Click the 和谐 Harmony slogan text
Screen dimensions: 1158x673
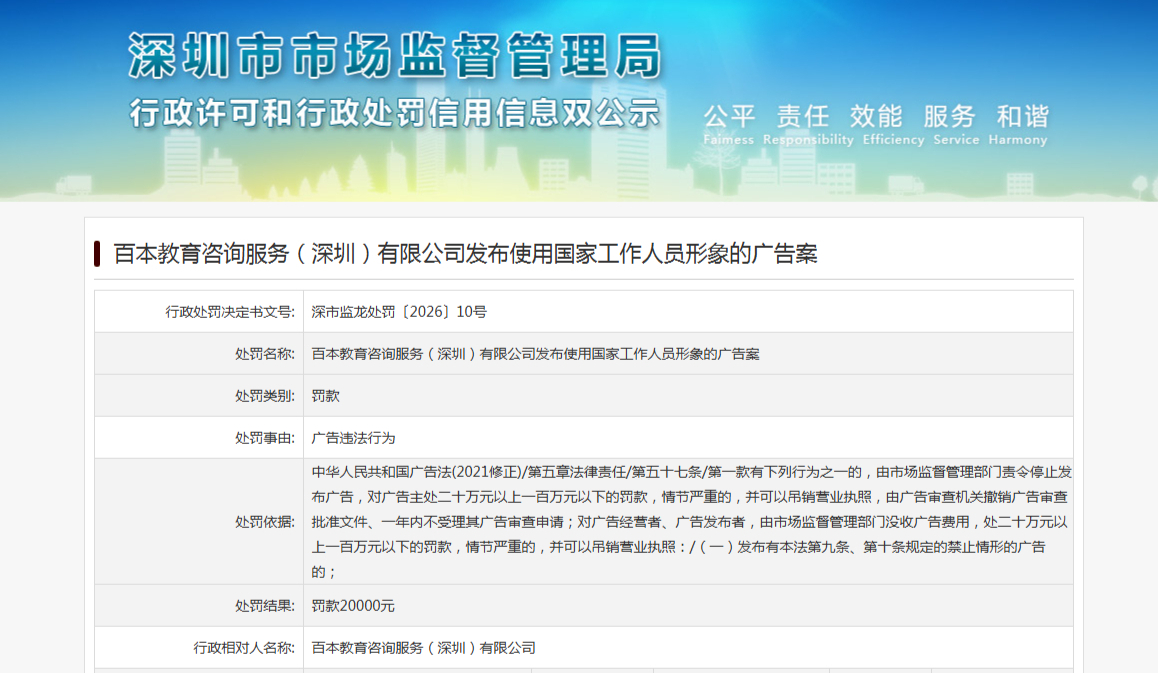click(x=1018, y=124)
